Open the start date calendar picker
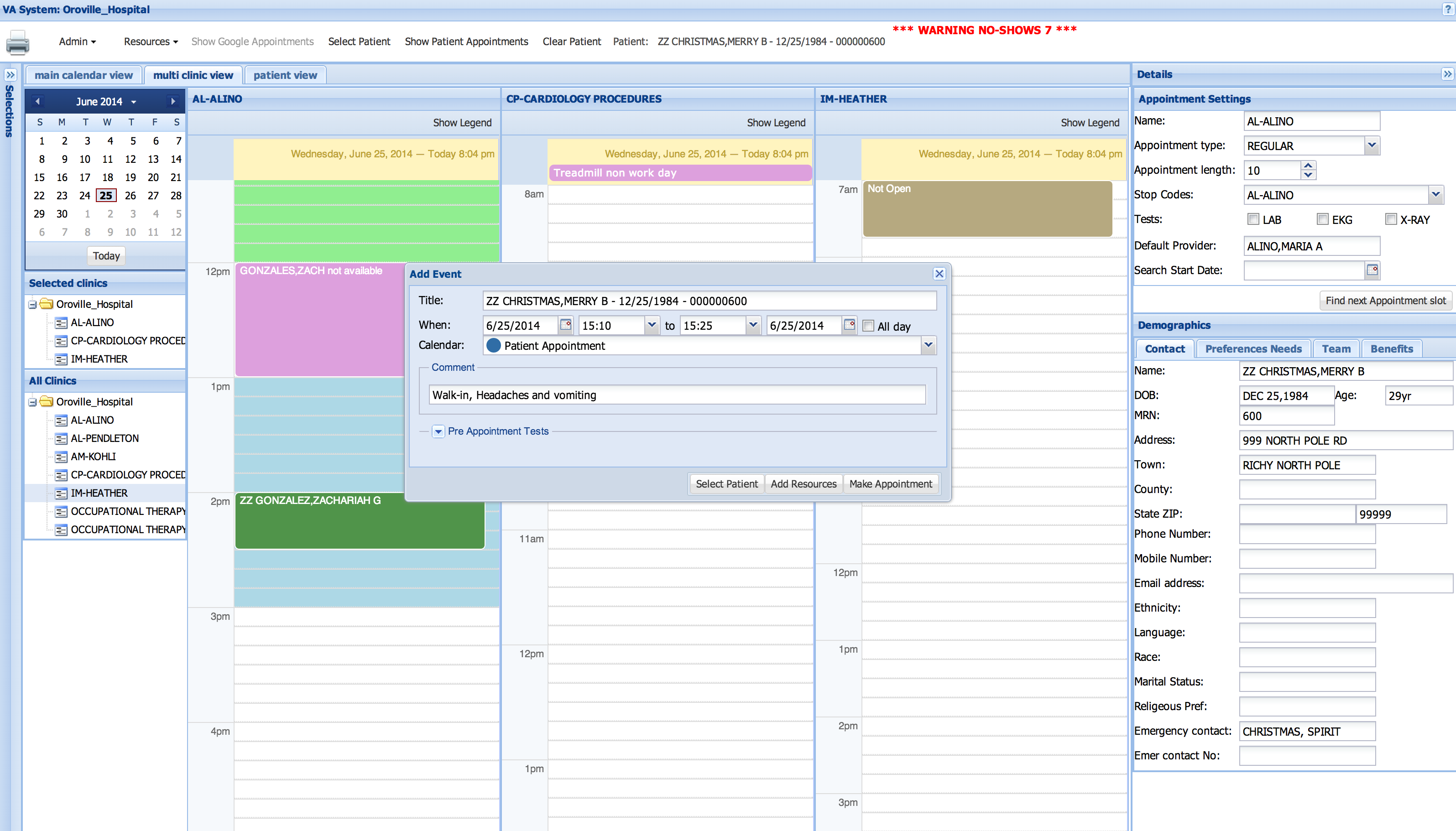 565,325
